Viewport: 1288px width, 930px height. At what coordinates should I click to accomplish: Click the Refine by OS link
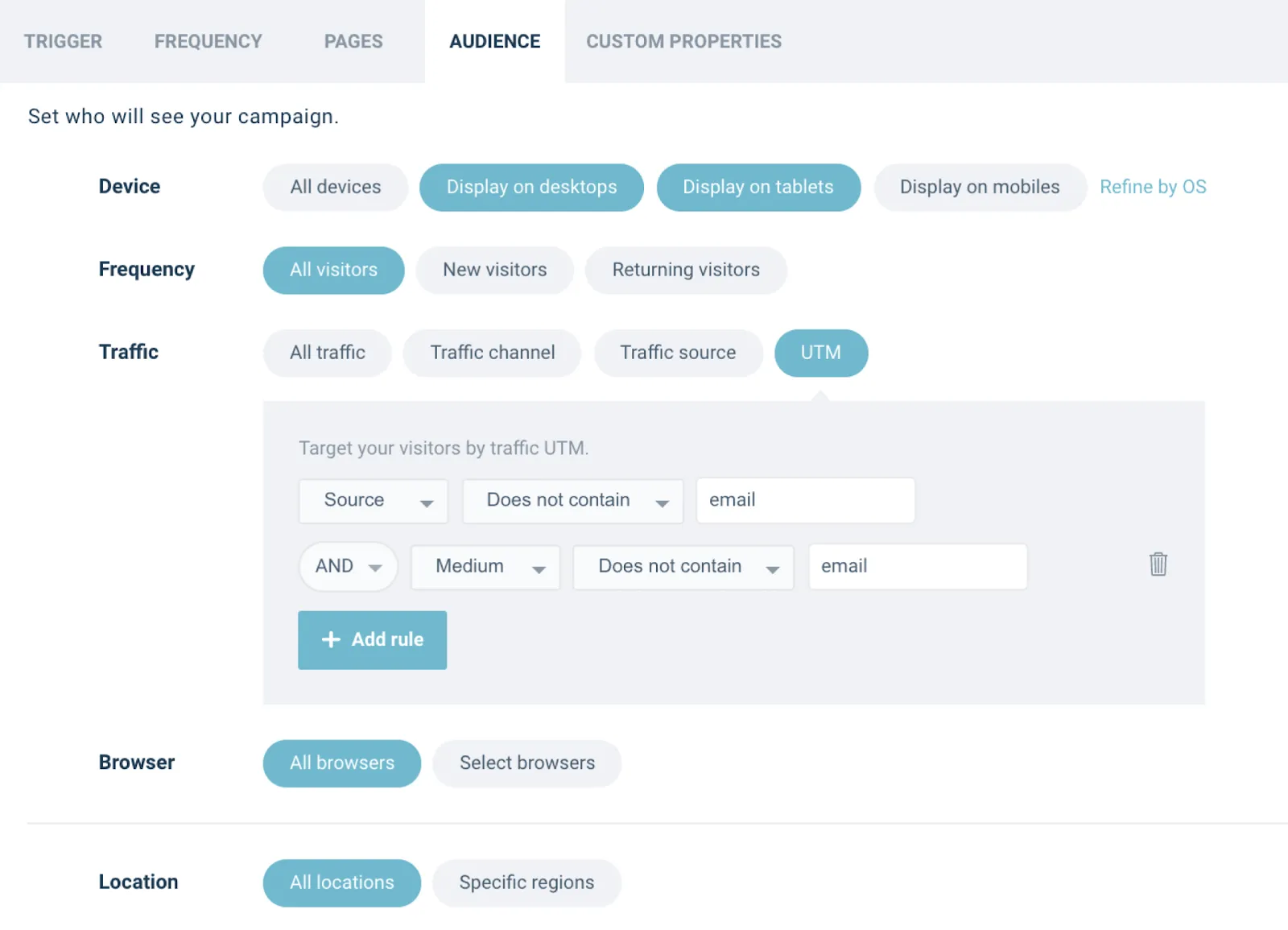(x=1153, y=187)
